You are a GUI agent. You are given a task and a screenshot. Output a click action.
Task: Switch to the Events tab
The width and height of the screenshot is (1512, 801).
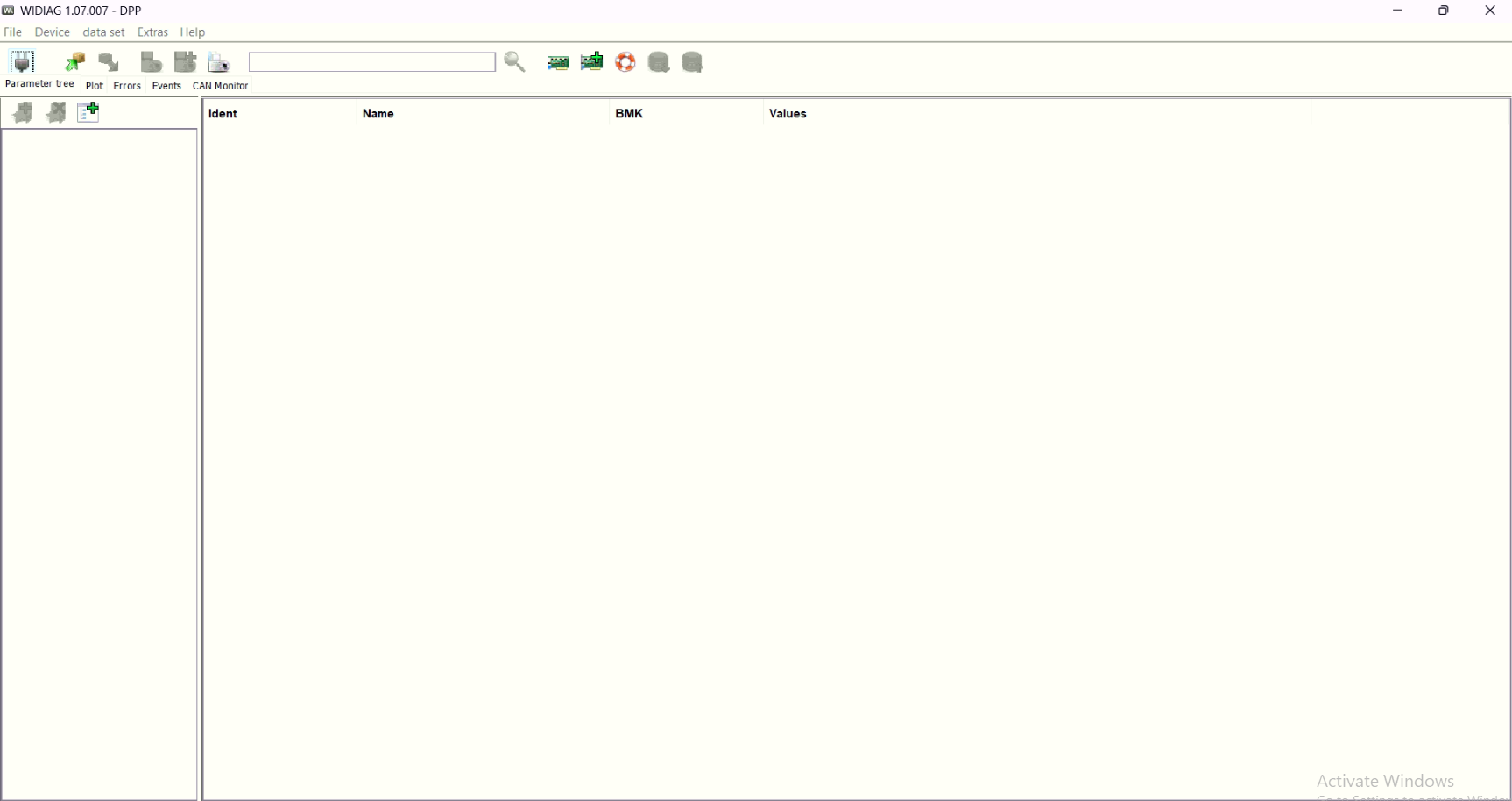[166, 86]
